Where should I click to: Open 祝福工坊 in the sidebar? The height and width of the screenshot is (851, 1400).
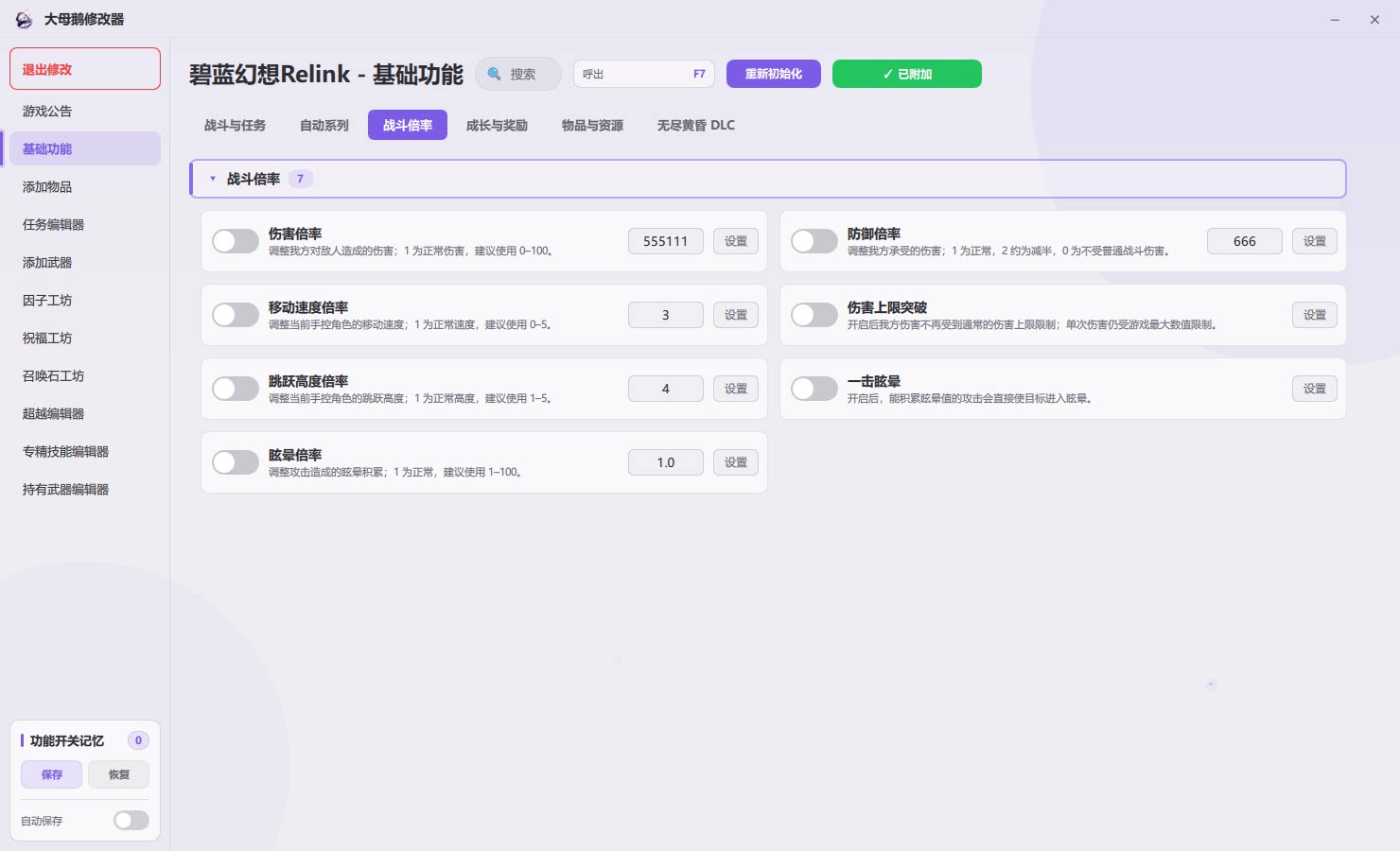point(85,338)
